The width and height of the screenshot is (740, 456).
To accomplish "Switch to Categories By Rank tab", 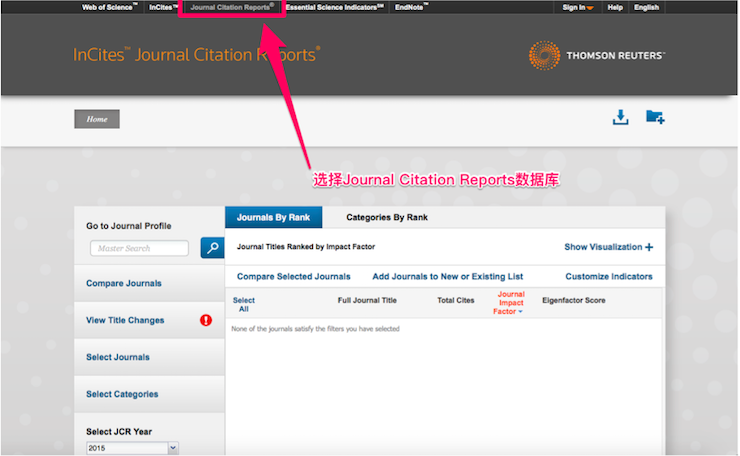I will [x=386, y=217].
